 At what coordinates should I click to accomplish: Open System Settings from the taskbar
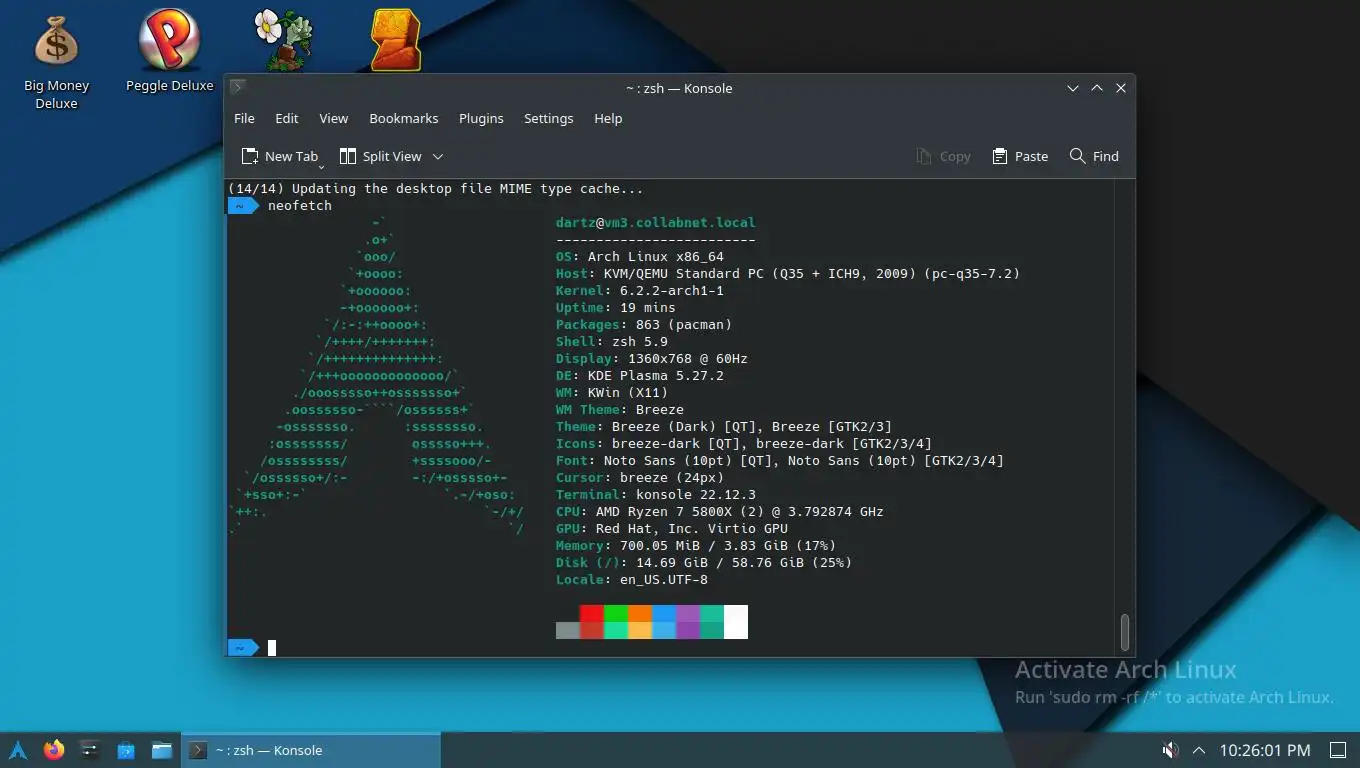pos(90,750)
